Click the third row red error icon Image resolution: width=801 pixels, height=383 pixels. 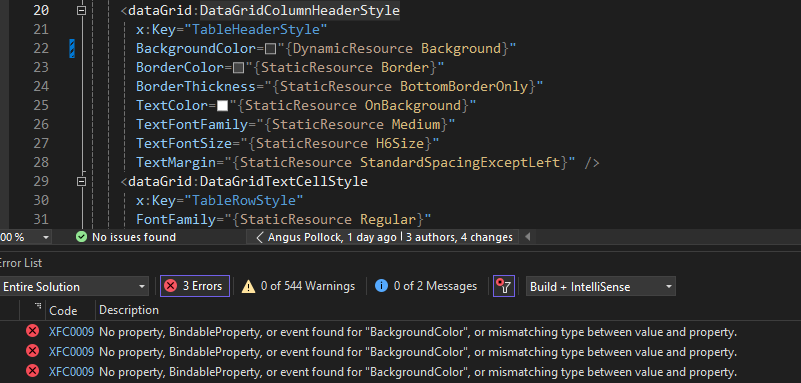pos(32,371)
